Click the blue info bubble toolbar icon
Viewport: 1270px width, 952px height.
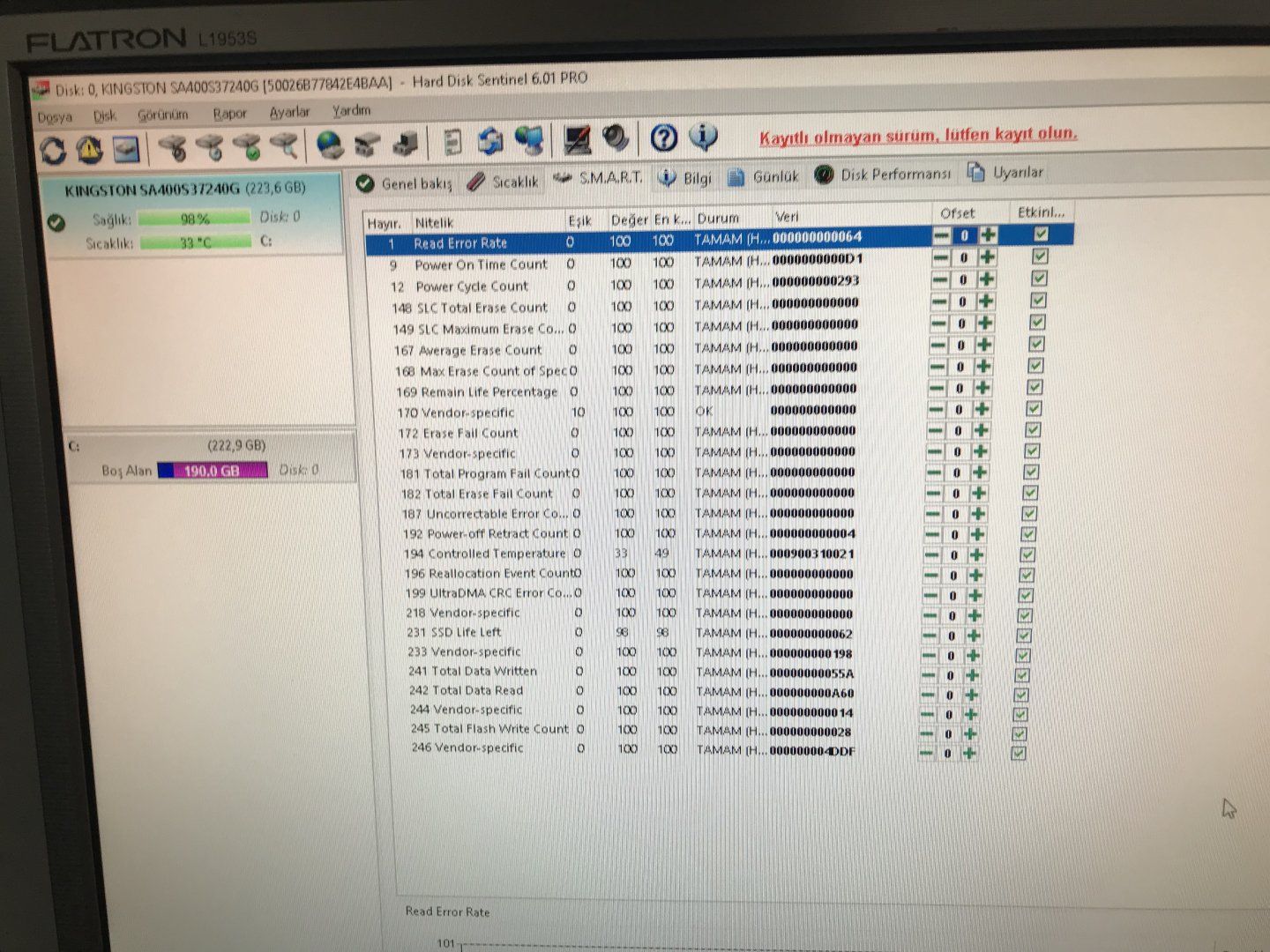703,136
